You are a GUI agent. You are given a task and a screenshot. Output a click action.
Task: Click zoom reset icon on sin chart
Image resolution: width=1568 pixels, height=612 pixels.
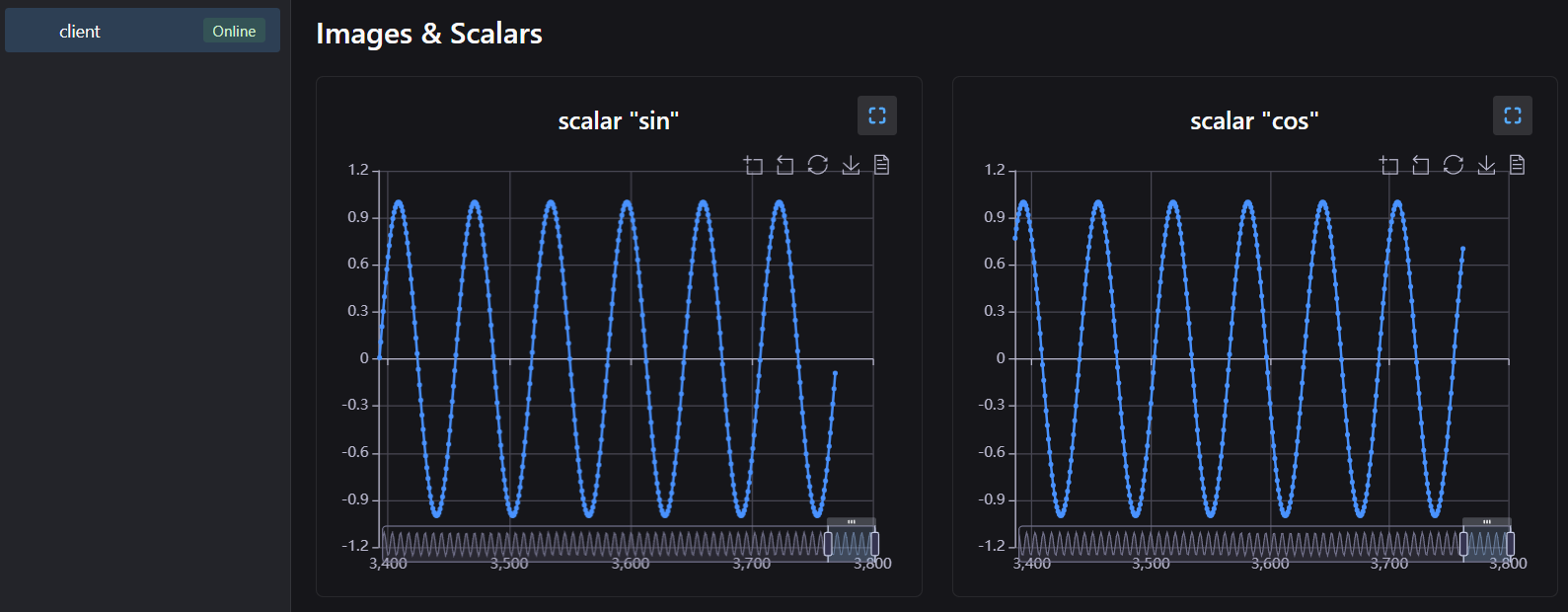click(785, 165)
